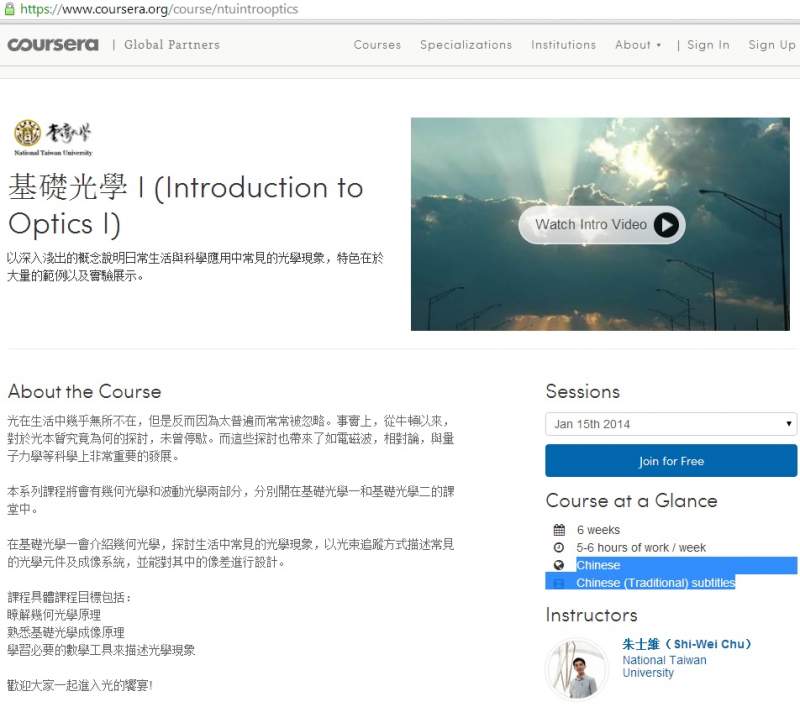The height and width of the screenshot is (707, 800).
Task: Click National Taiwan University instructor affiliation link
Action: (664, 666)
